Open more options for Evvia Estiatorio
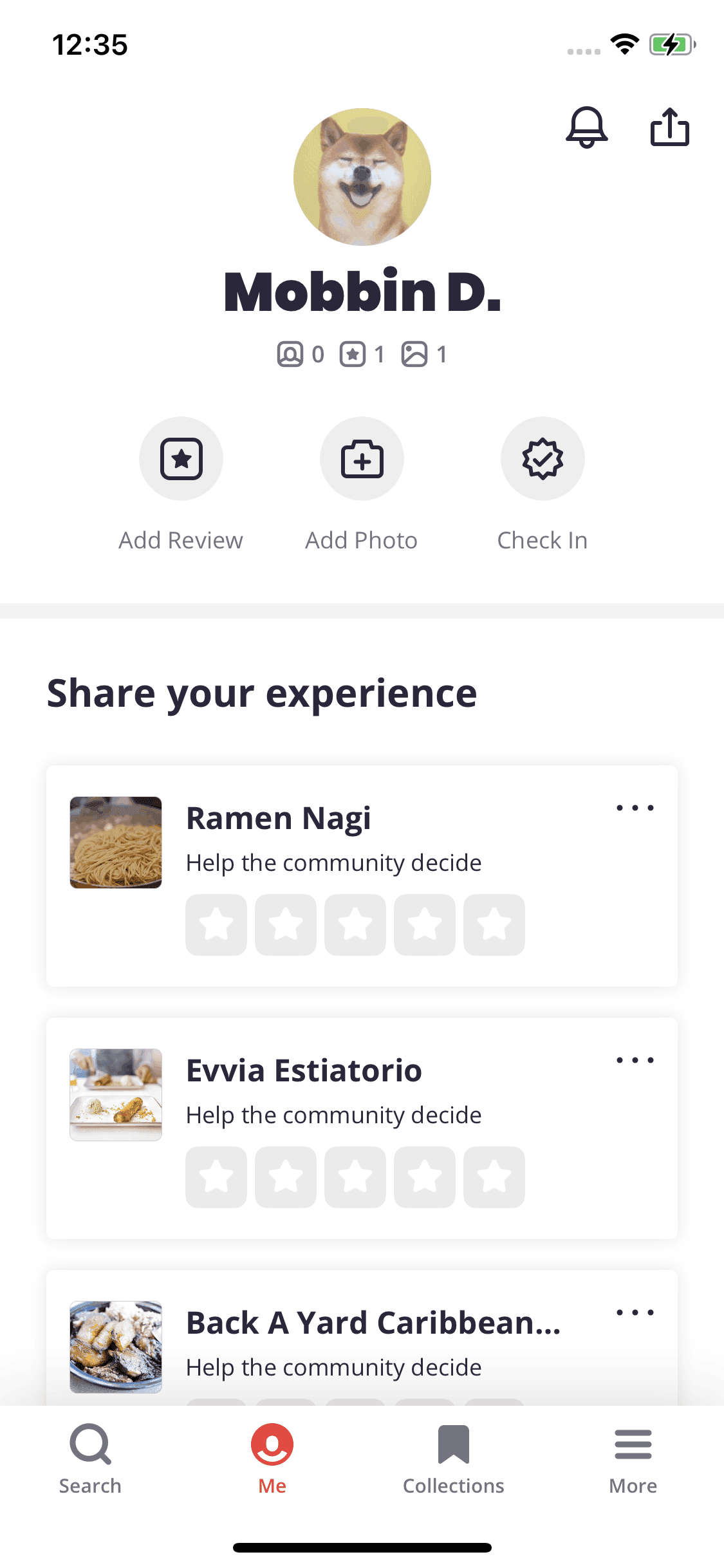The height and width of the screenshot is (1568, 724). [635, 1060]
